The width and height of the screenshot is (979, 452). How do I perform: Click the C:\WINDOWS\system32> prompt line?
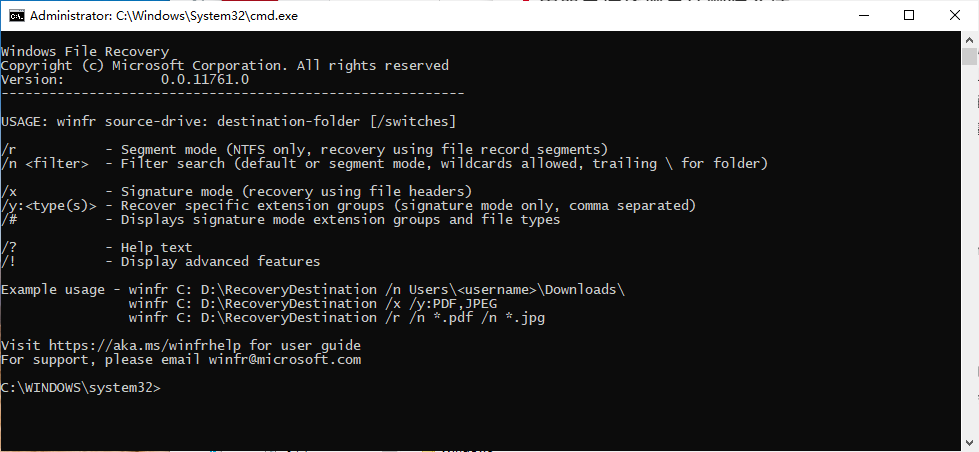point(80,387)
